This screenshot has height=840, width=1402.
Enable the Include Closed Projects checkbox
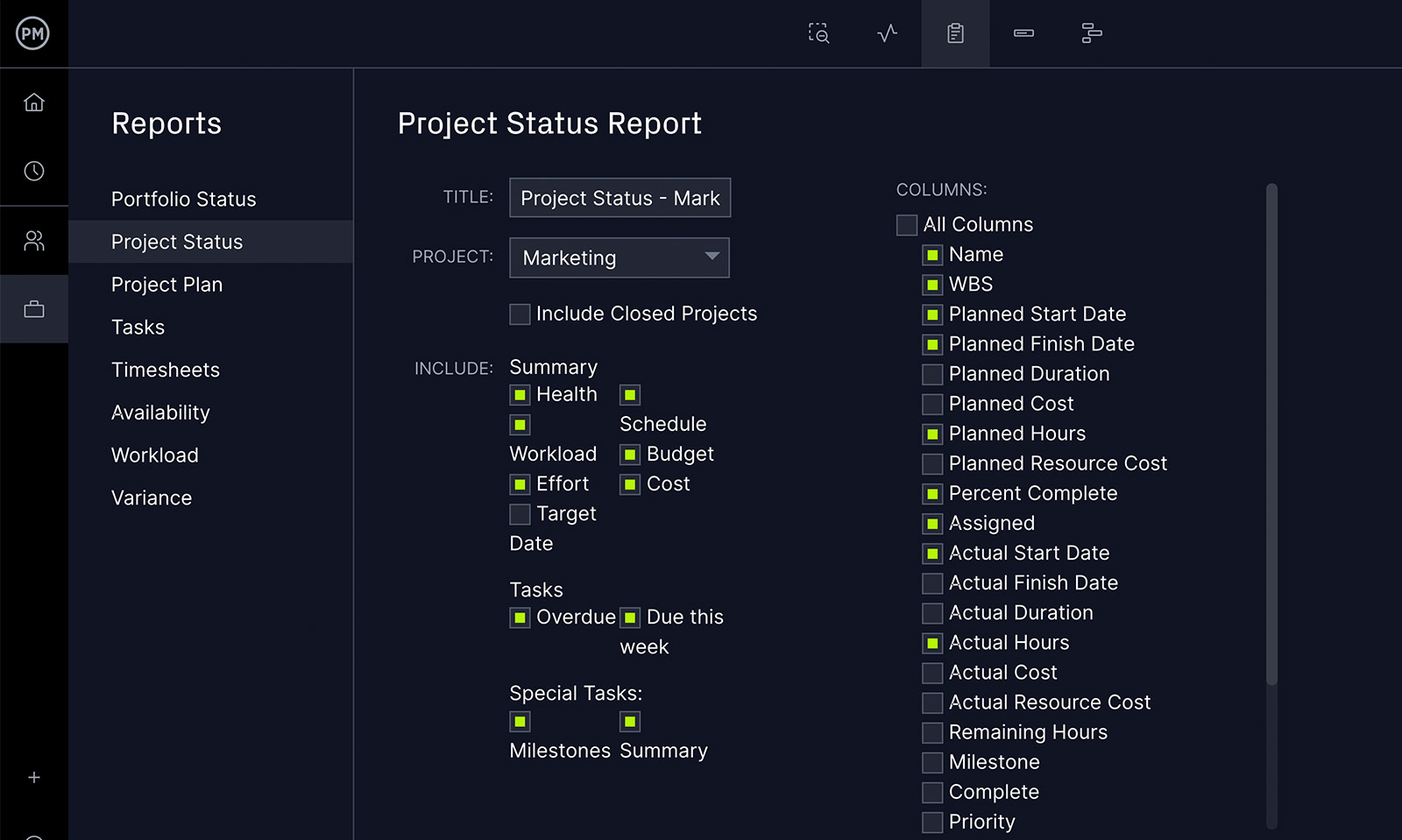point(519,314)
